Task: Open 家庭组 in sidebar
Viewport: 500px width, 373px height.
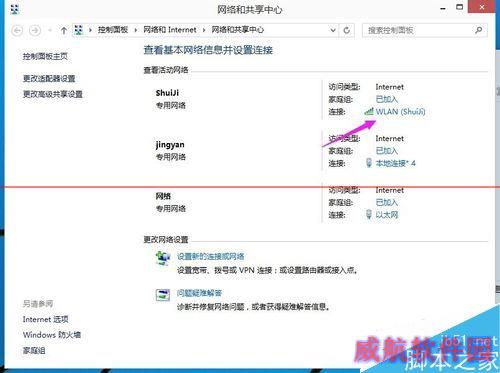Action: coord(34,350)
